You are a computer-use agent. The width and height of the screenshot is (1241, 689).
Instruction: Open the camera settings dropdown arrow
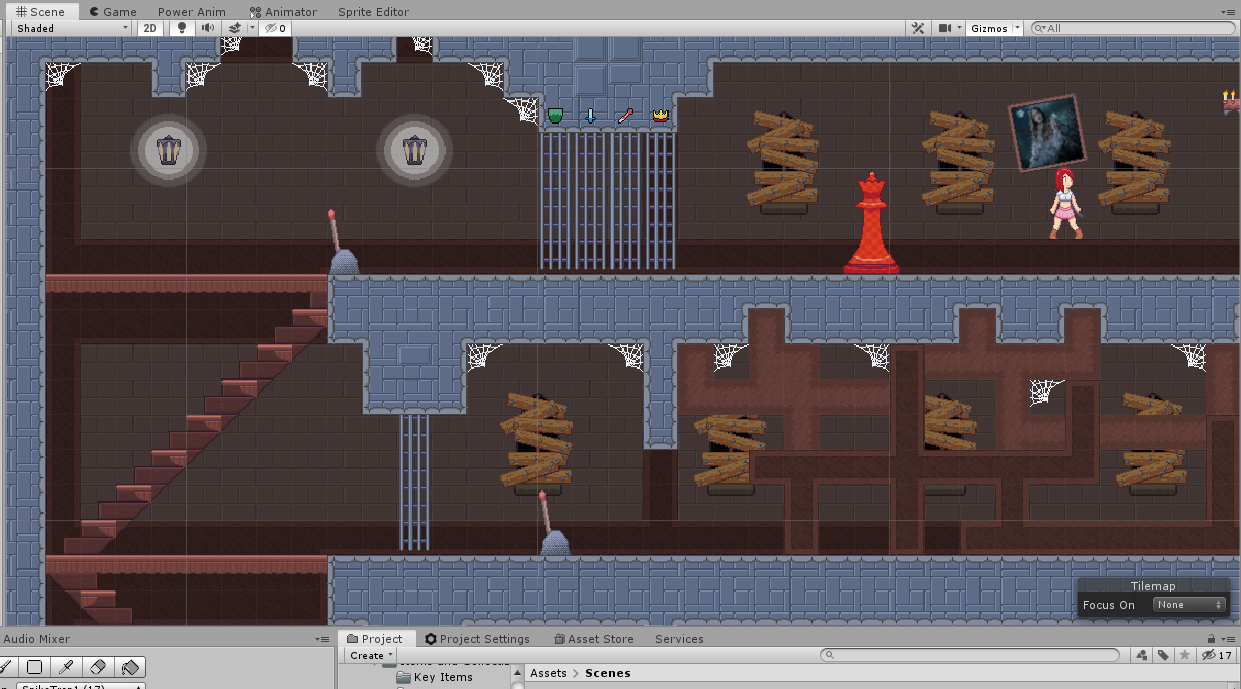pos(960,28)
